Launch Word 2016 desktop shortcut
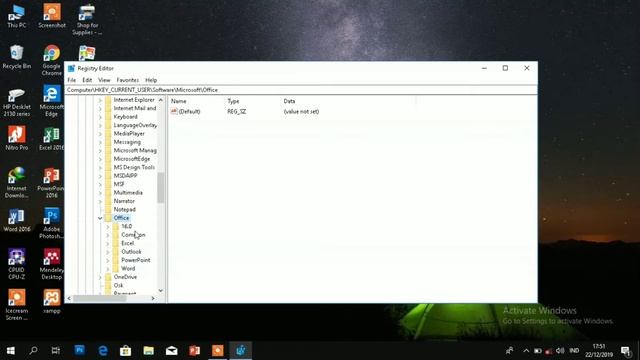Viewport: 640px width, 360px height. tap(16, 220)
